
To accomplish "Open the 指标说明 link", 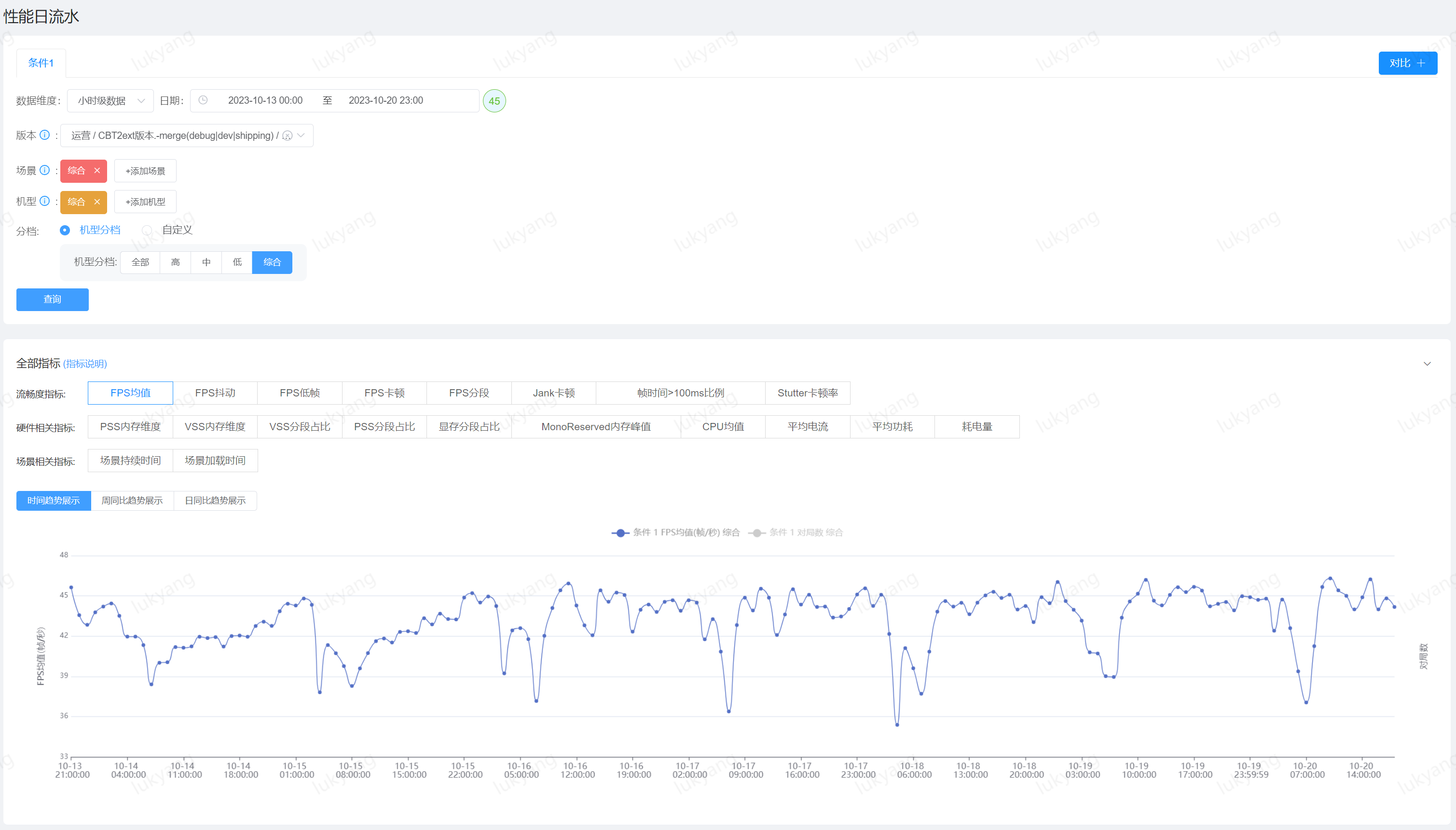I will point(85,363).
